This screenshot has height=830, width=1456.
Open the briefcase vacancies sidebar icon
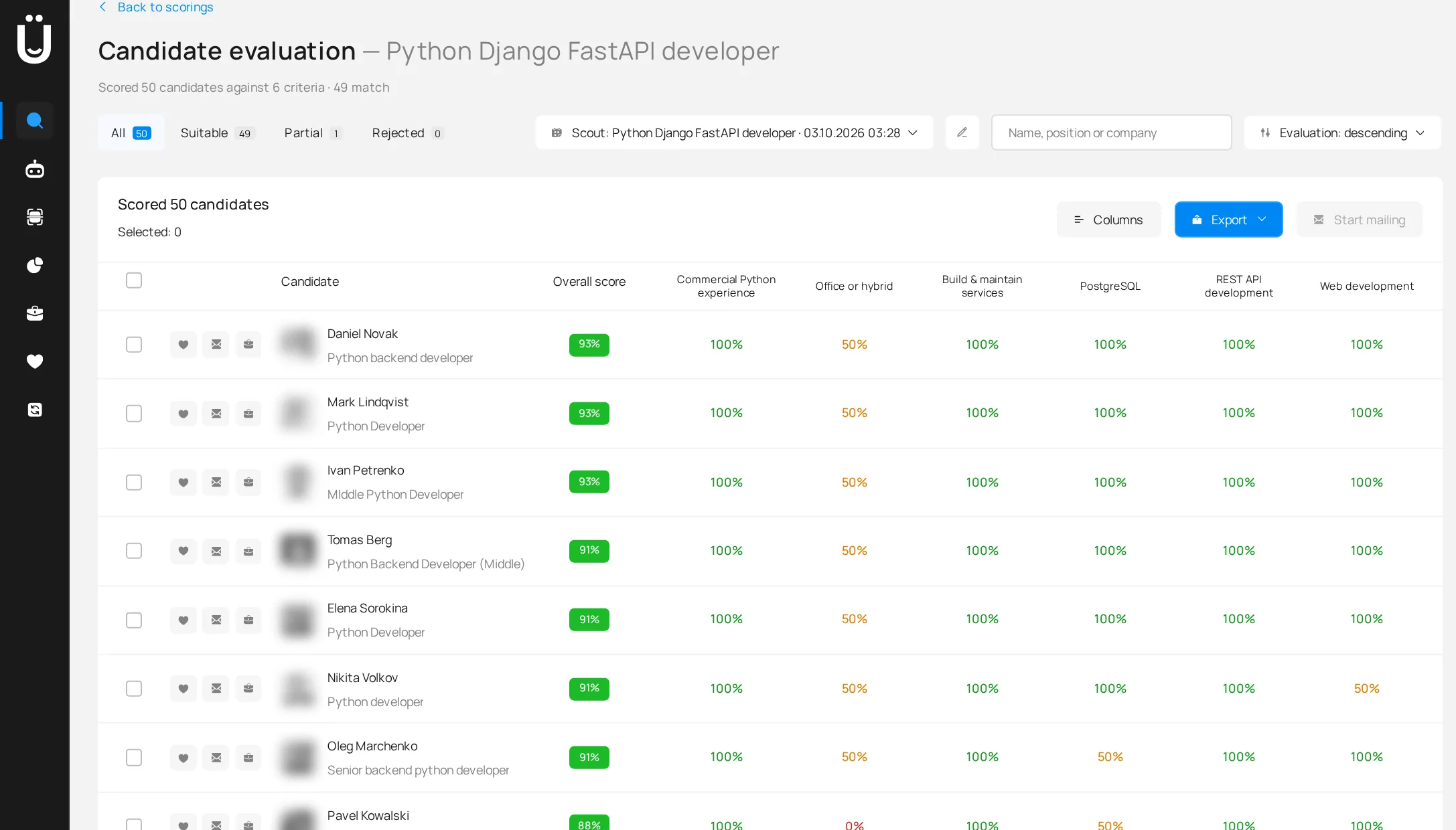coord(35,313)
